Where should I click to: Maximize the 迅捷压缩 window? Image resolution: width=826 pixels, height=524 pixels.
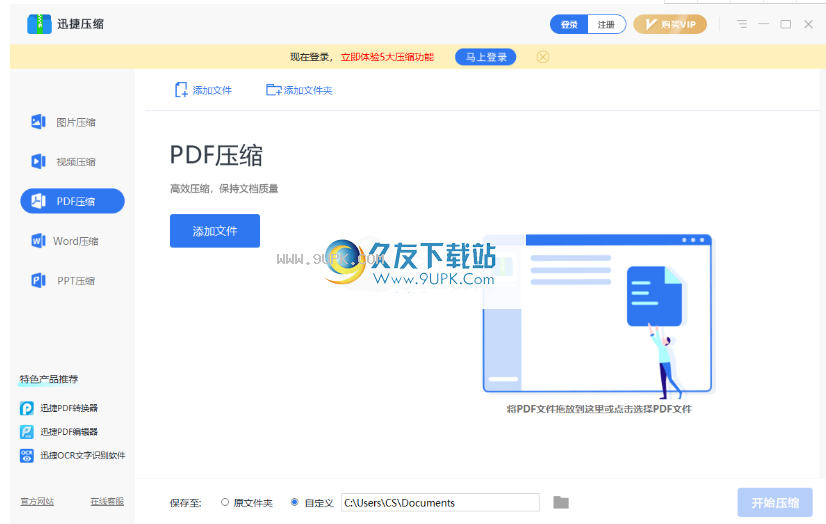(785, 24)
